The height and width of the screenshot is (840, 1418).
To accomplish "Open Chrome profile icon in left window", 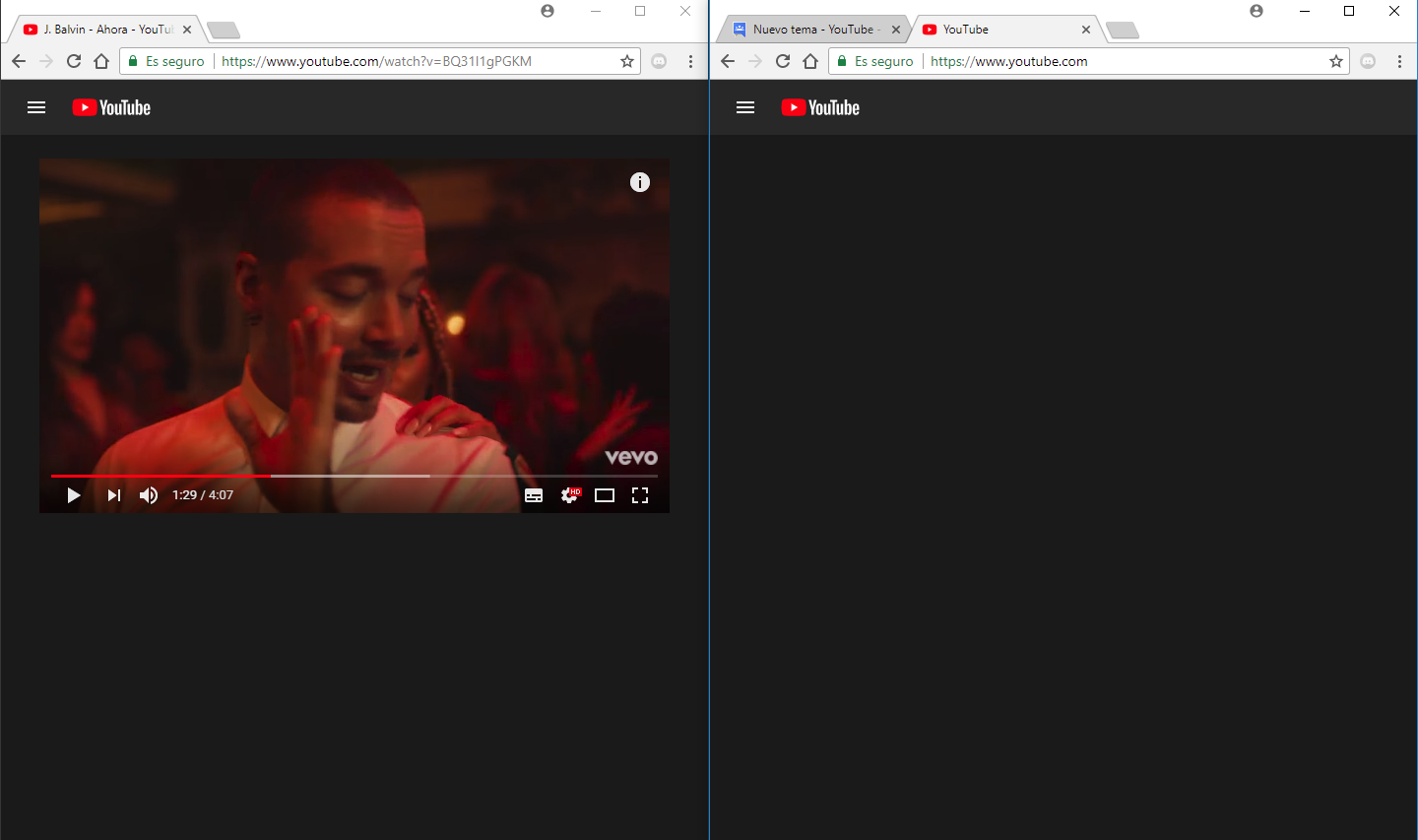I will click(x=548, y=11).
